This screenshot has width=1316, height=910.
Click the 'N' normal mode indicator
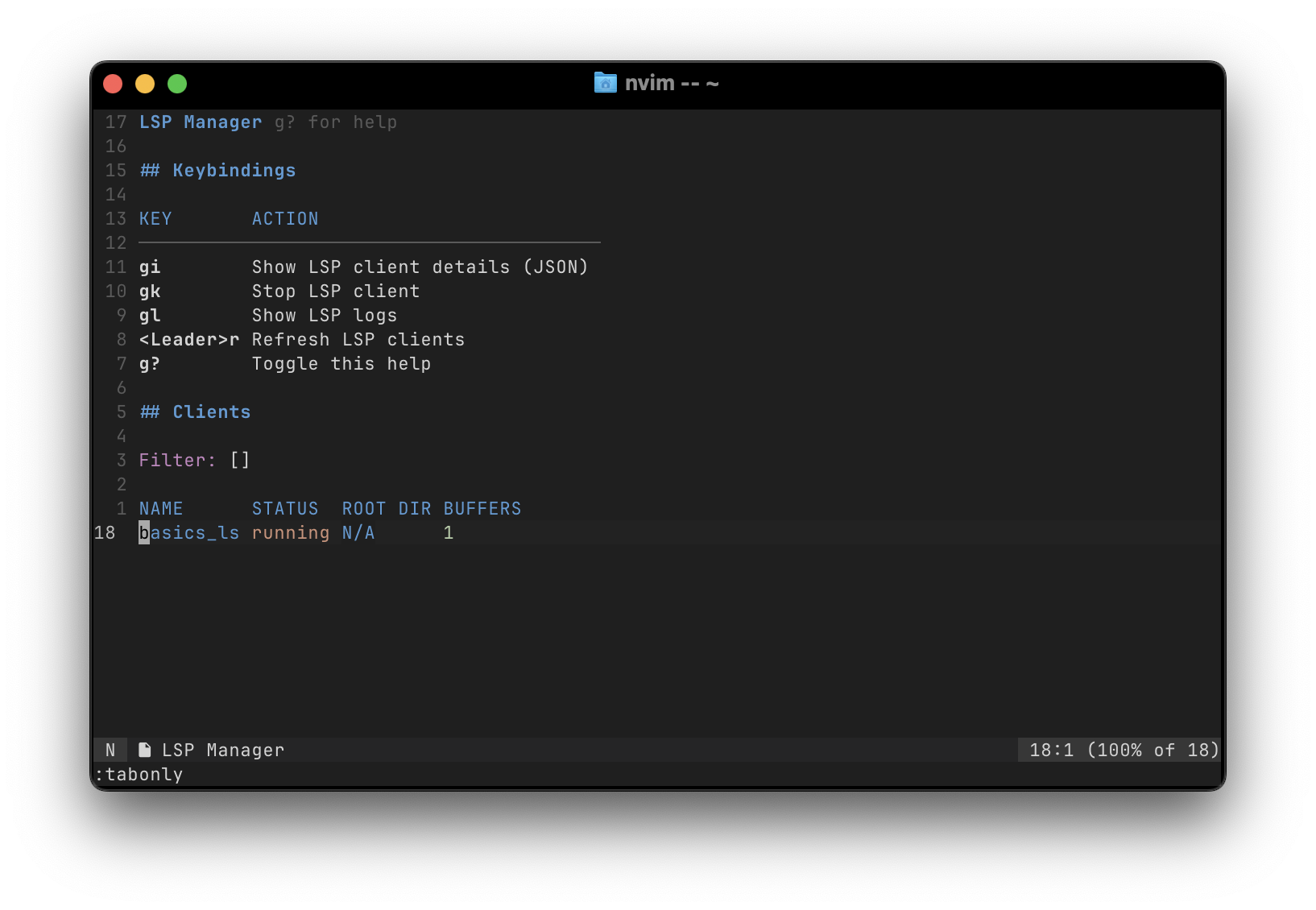point(110,750)
